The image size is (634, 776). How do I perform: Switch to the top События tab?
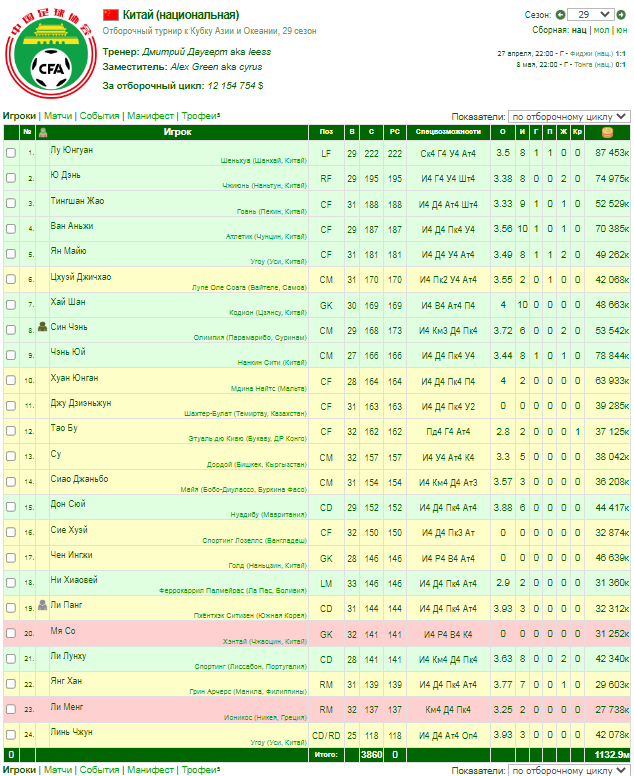99,116
